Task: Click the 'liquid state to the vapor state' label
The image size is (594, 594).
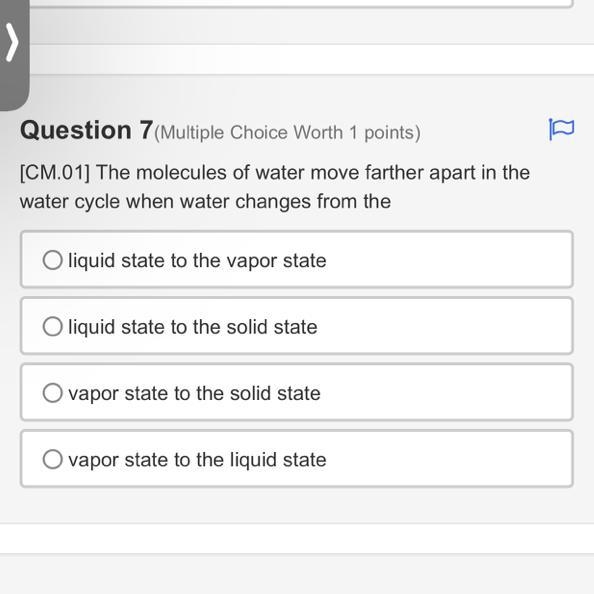Action: pyautogui.click(x=197, y=261)
